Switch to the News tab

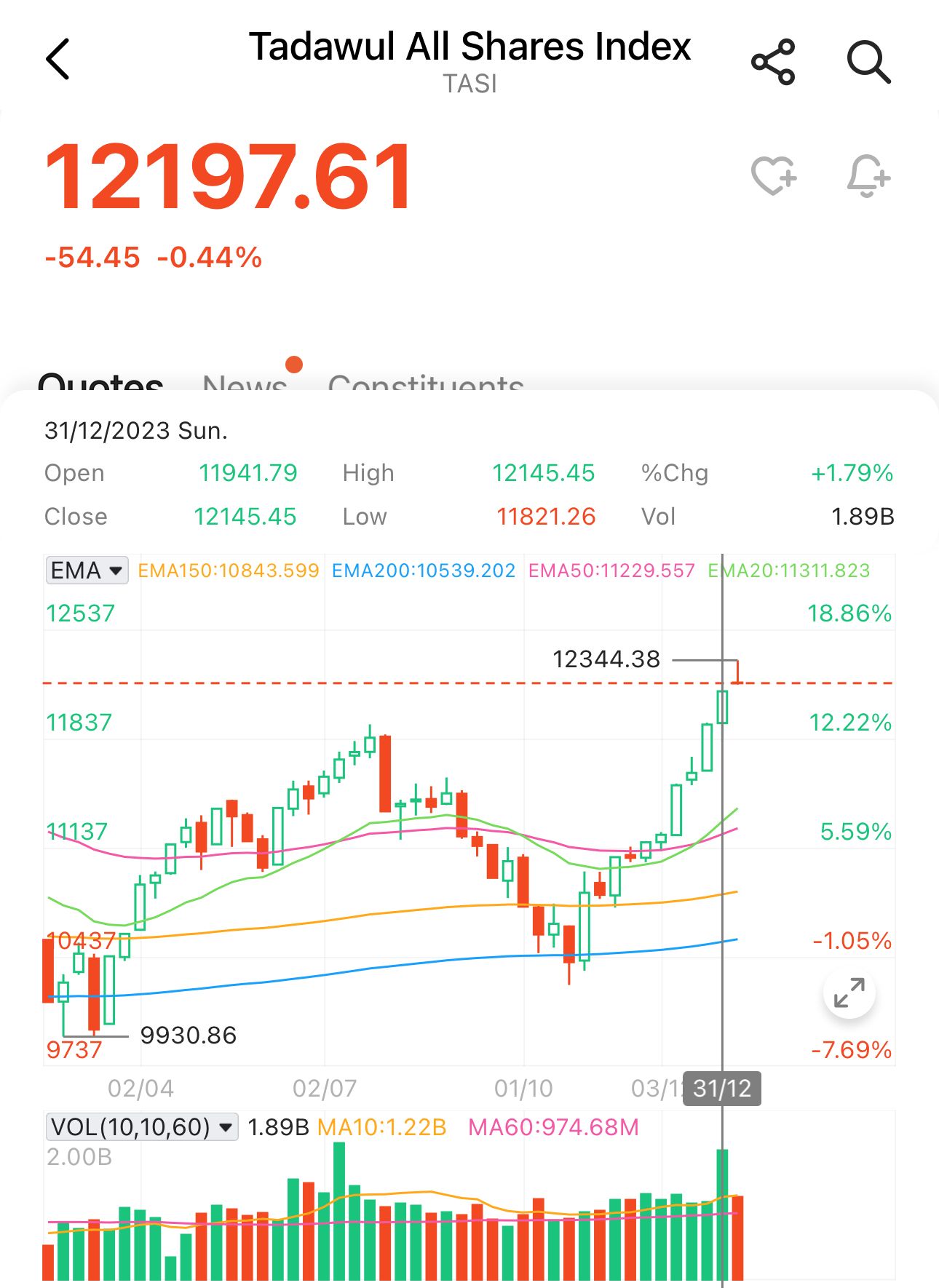(x=245, y=383)
